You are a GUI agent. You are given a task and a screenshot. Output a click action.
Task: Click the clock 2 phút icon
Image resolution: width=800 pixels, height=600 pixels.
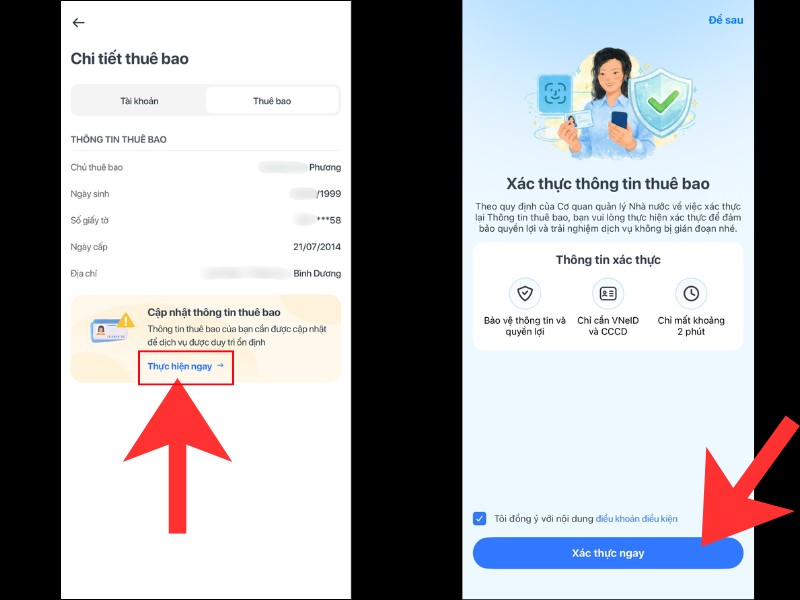[691, 293]
